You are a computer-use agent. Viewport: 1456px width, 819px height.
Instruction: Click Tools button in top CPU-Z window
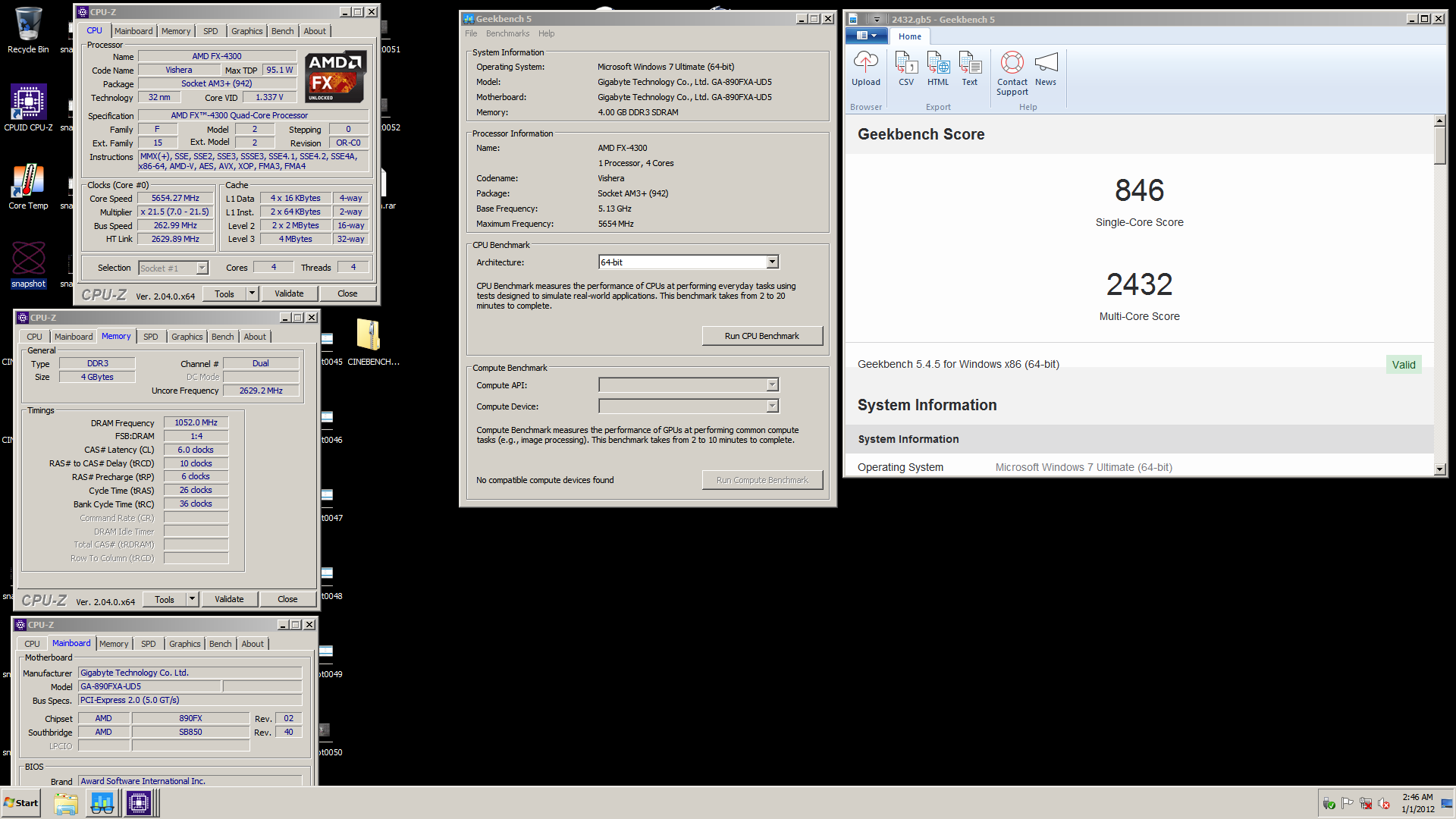click(x=224, y=293)
